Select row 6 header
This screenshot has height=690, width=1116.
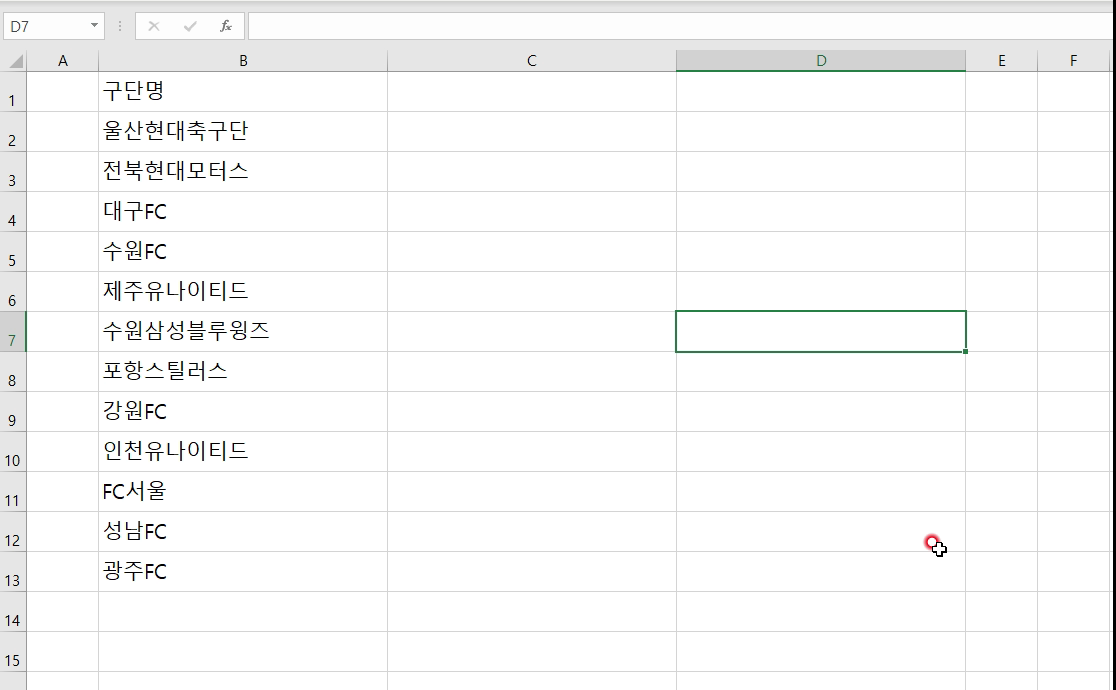click(x=13, y=291)
